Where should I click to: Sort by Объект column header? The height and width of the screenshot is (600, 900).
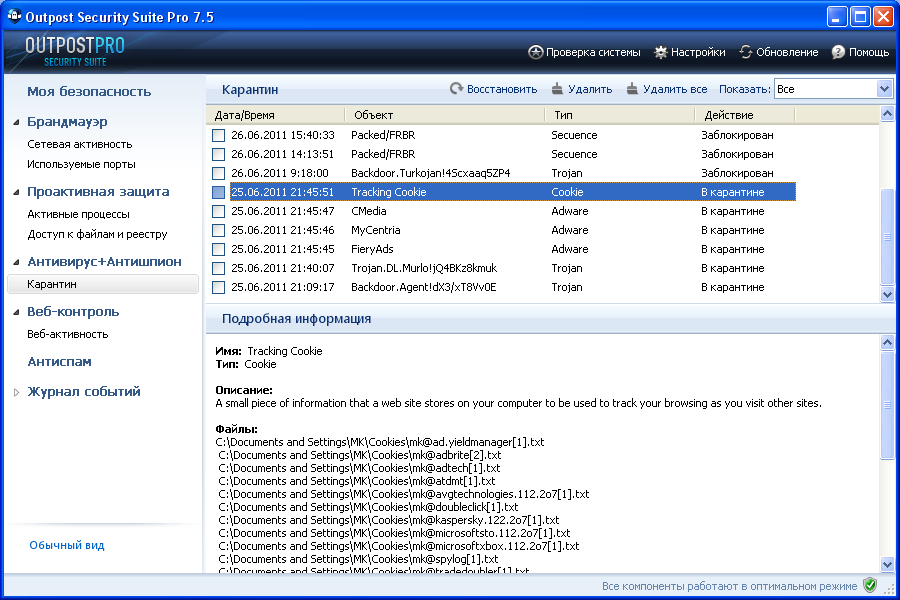click(x=445, y=115)
